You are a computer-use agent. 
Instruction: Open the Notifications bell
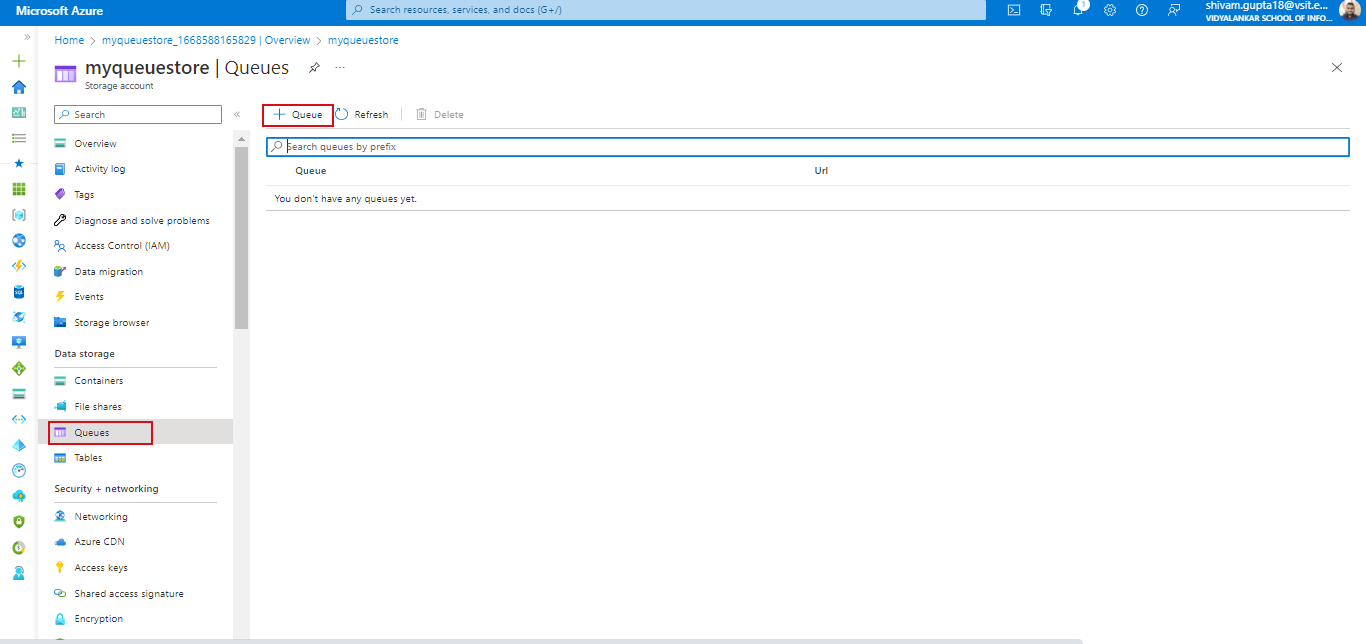click(1078, 10)
